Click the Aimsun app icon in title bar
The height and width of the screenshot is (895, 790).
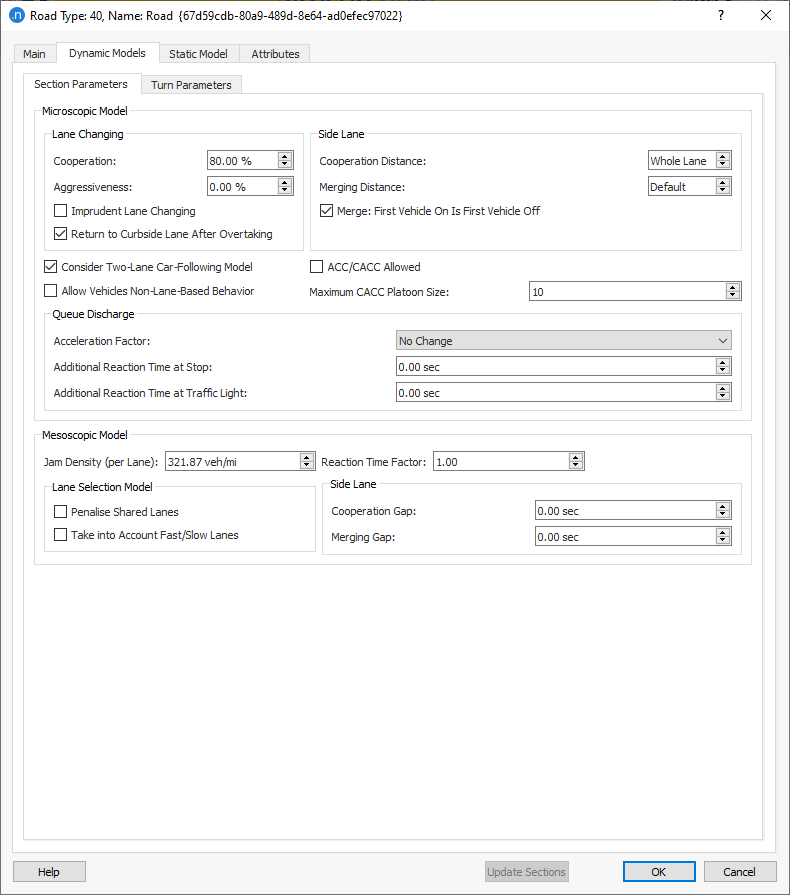(x=17, y=15)
